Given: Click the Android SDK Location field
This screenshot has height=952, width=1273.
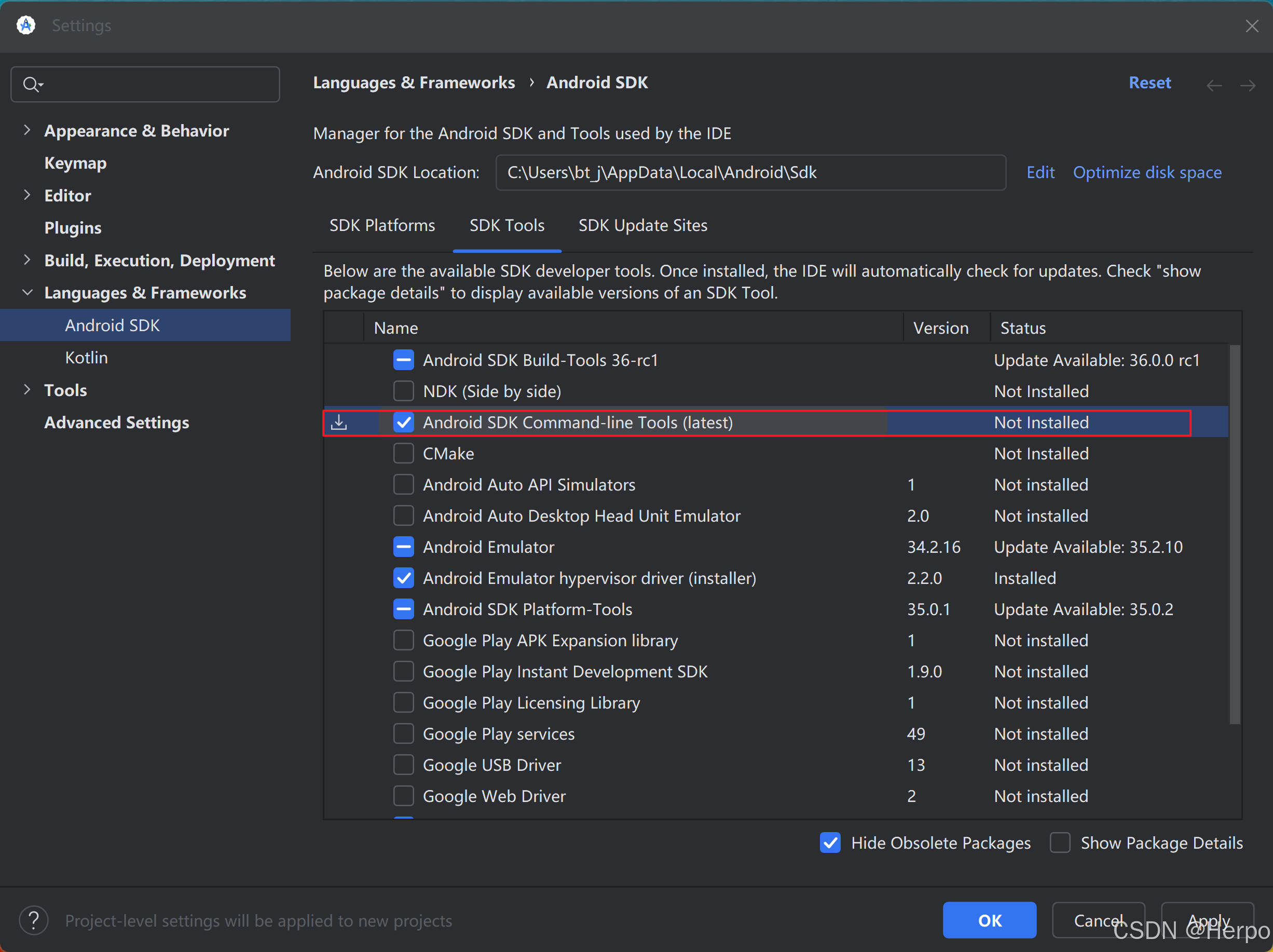Looking at the screenshot, I should click(x=750, y=172).
